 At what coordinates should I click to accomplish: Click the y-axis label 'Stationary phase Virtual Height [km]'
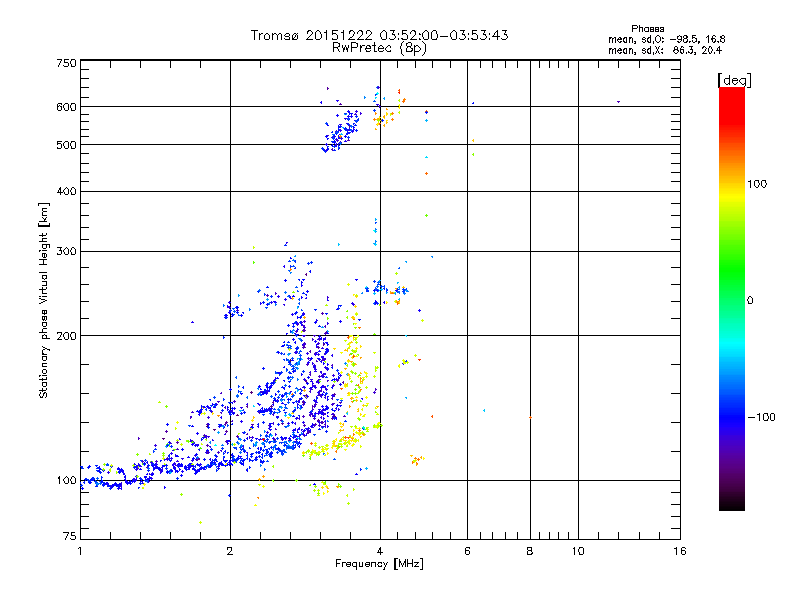pos(44,301)
